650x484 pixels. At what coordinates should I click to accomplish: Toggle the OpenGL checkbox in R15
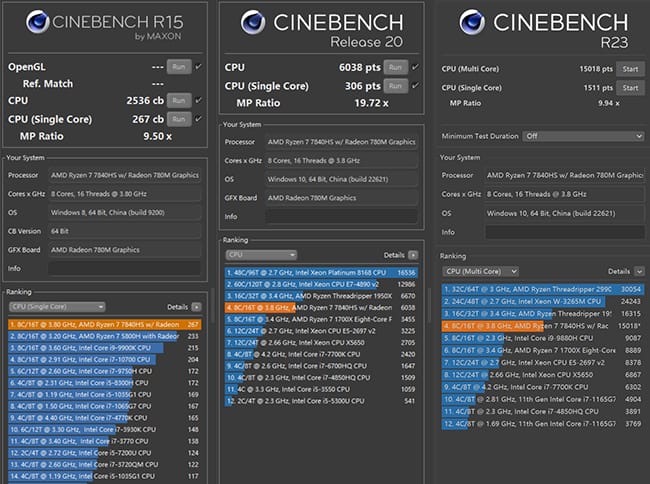(199, 67)
